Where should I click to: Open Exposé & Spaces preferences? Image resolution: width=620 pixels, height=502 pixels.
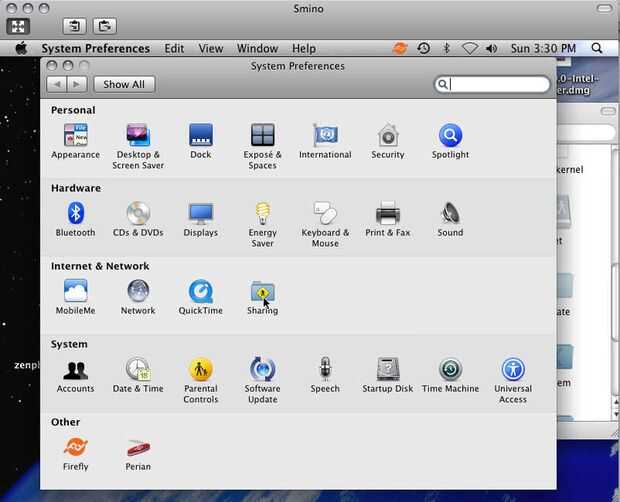[x=262, y=146]
